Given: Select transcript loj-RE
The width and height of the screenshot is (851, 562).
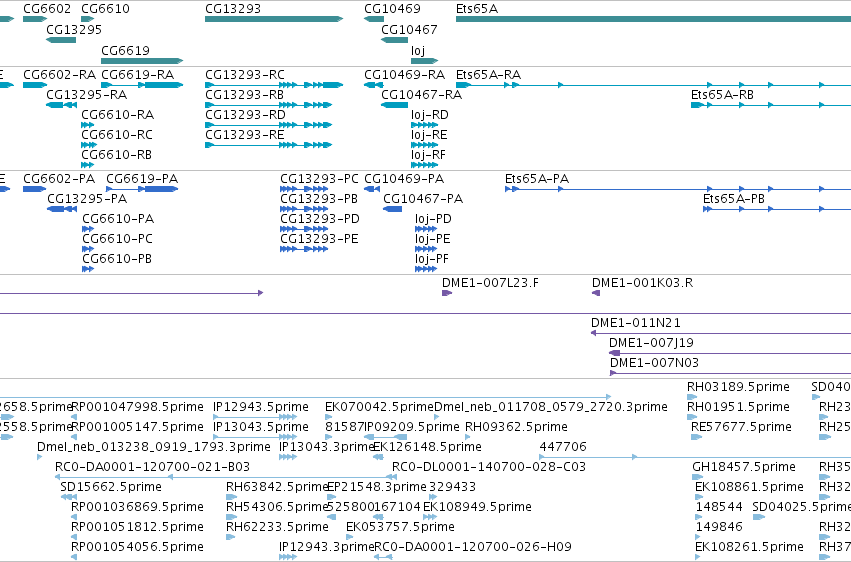Looking at the screenshot, I should click(429, 135).
